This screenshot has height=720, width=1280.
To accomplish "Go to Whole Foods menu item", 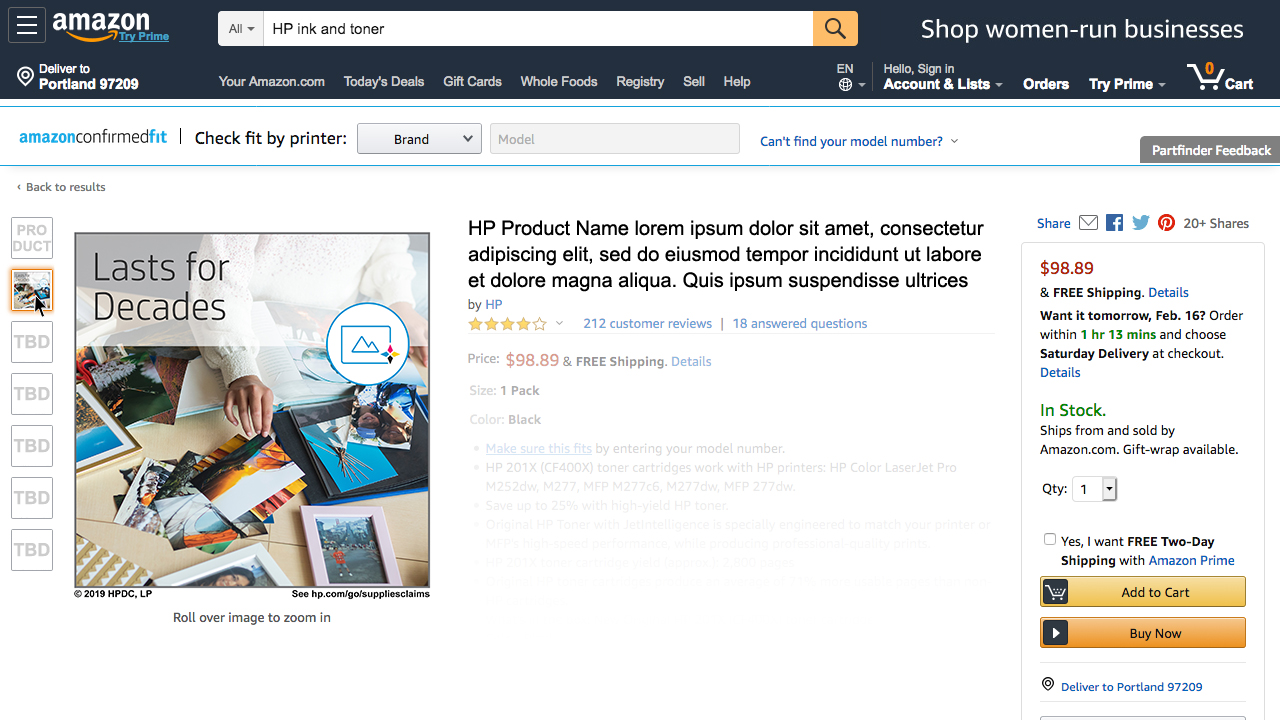I will pyautogui.click(x=559, y=81).
